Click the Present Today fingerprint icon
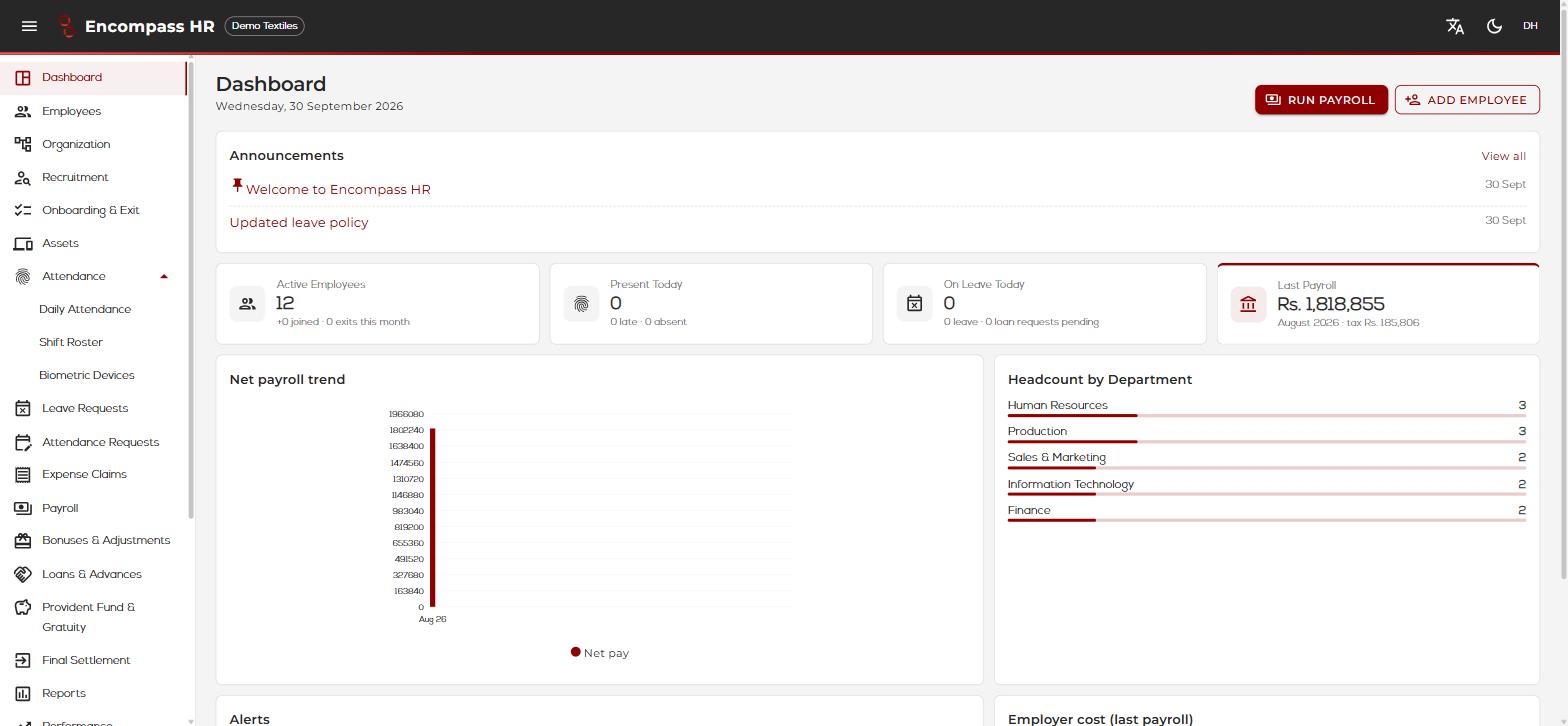 (x=581, y=304)
